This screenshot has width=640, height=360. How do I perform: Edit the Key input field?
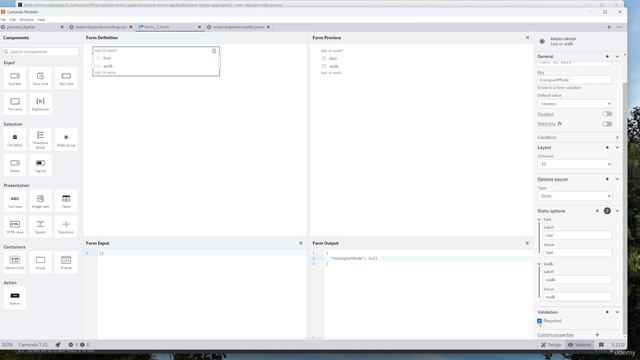574,80
